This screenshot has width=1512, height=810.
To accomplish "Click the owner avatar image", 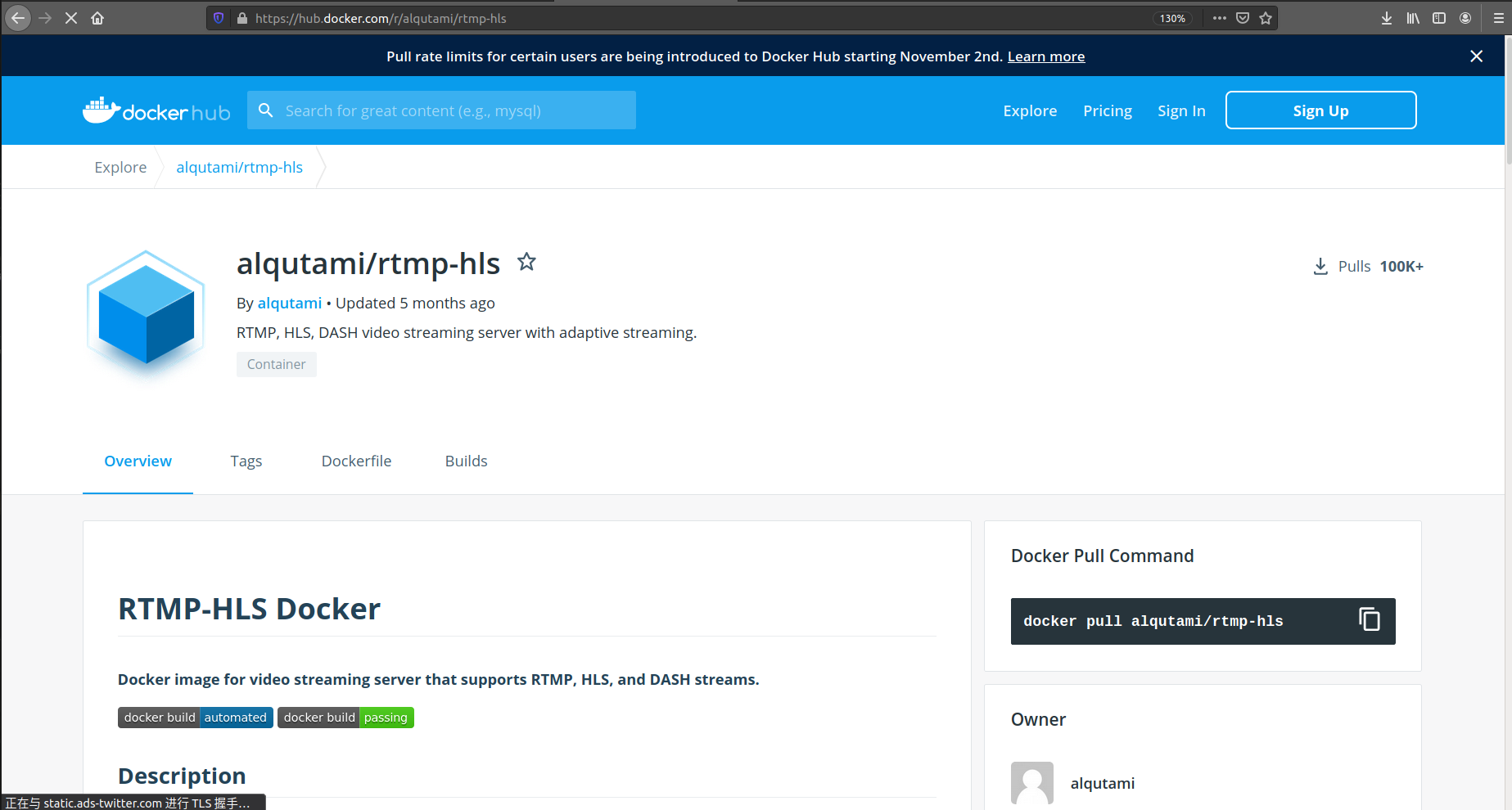I will tap(1032, 783).
